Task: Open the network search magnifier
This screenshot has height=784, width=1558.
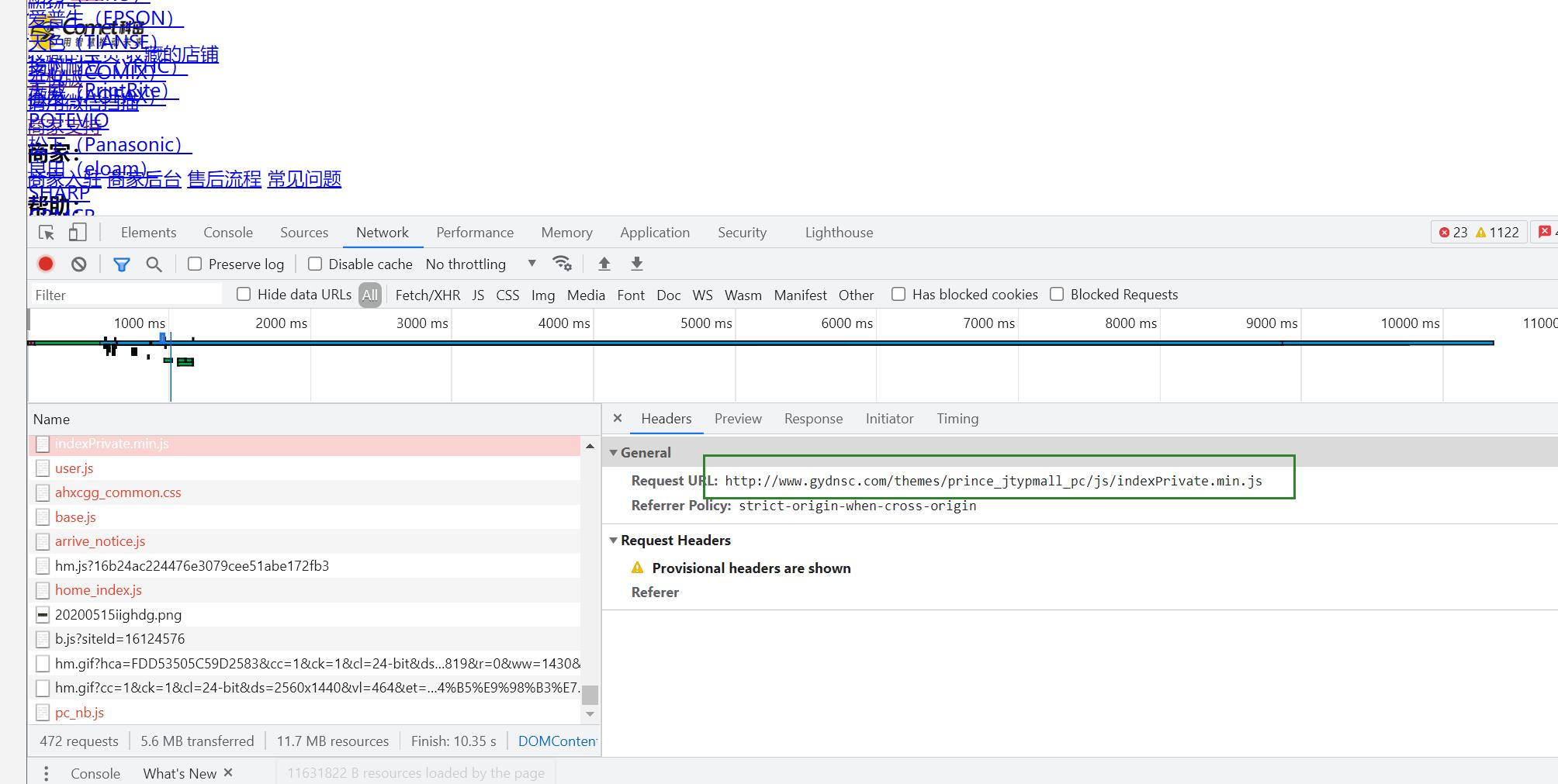Action: point(154,264)
